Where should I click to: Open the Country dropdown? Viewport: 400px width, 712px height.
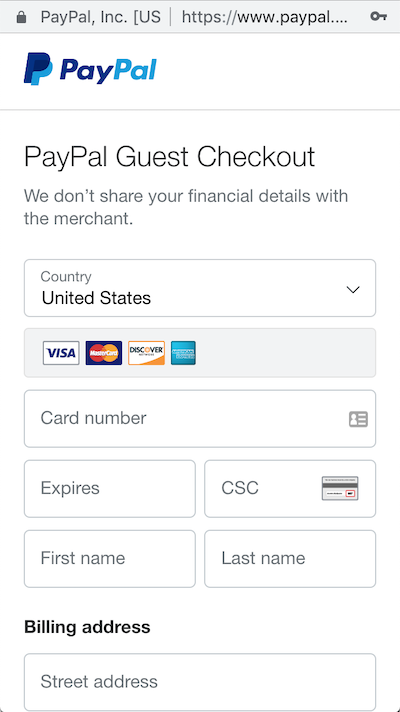click(200, 288)
